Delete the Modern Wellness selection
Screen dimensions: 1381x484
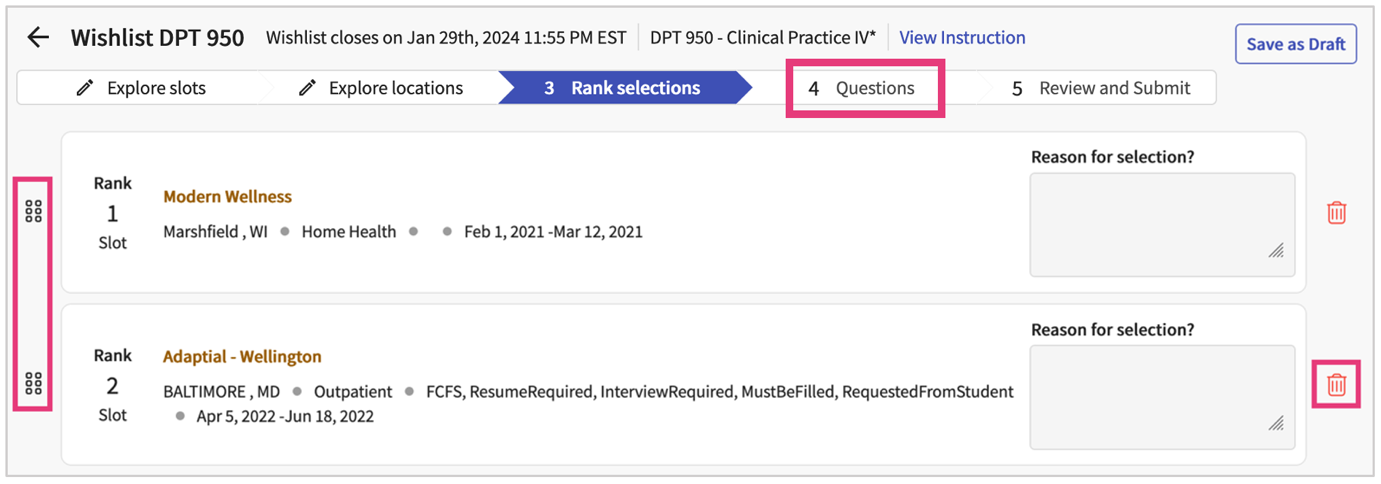pos(1336,212)
